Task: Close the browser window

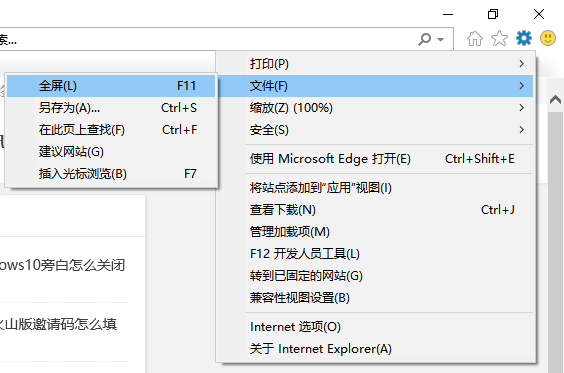Action: (x=539, y=14)
